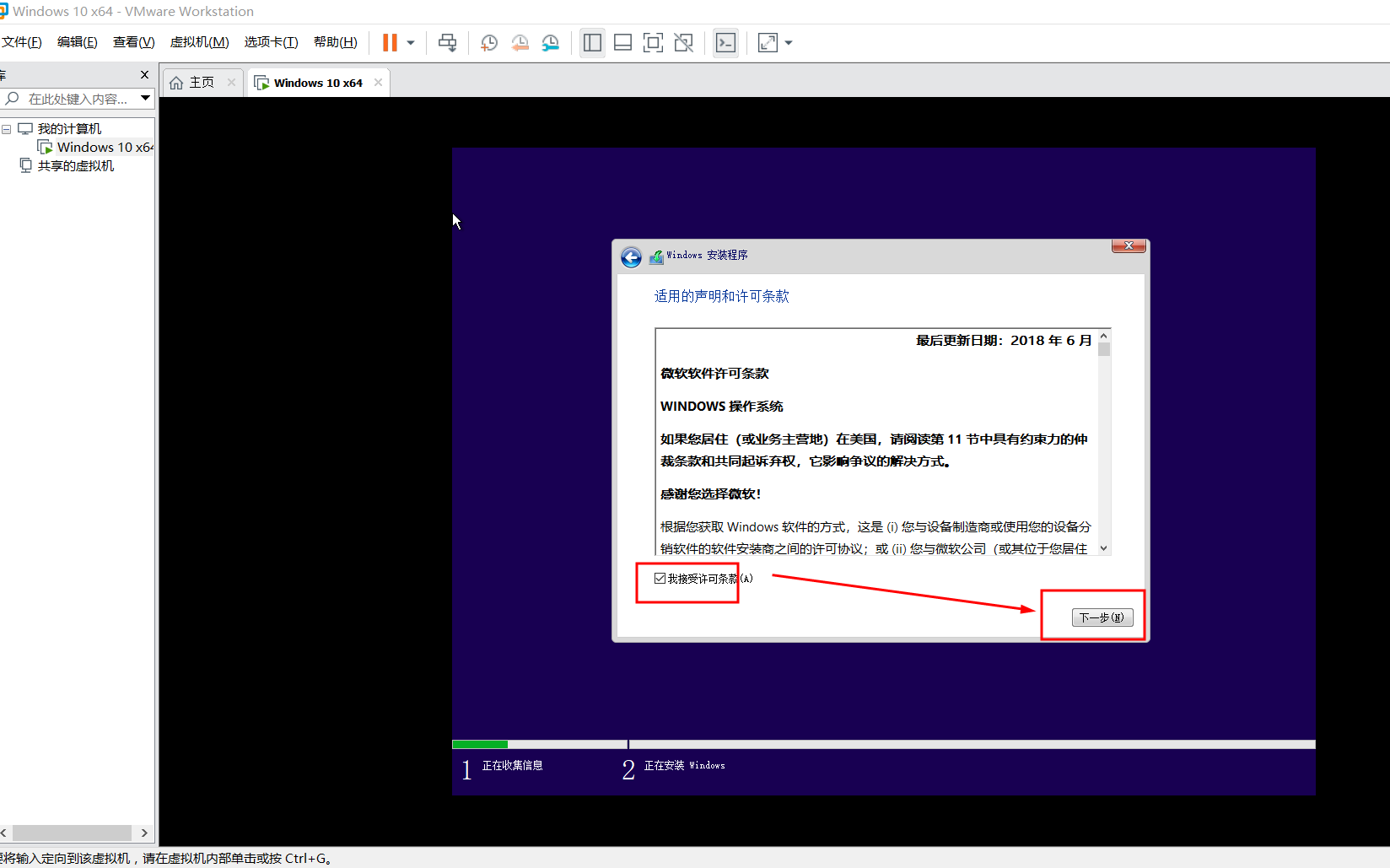Click the sidebar horizontal scrollbar thumb
Screen dimensions: 1390x868
pos(72,833)
